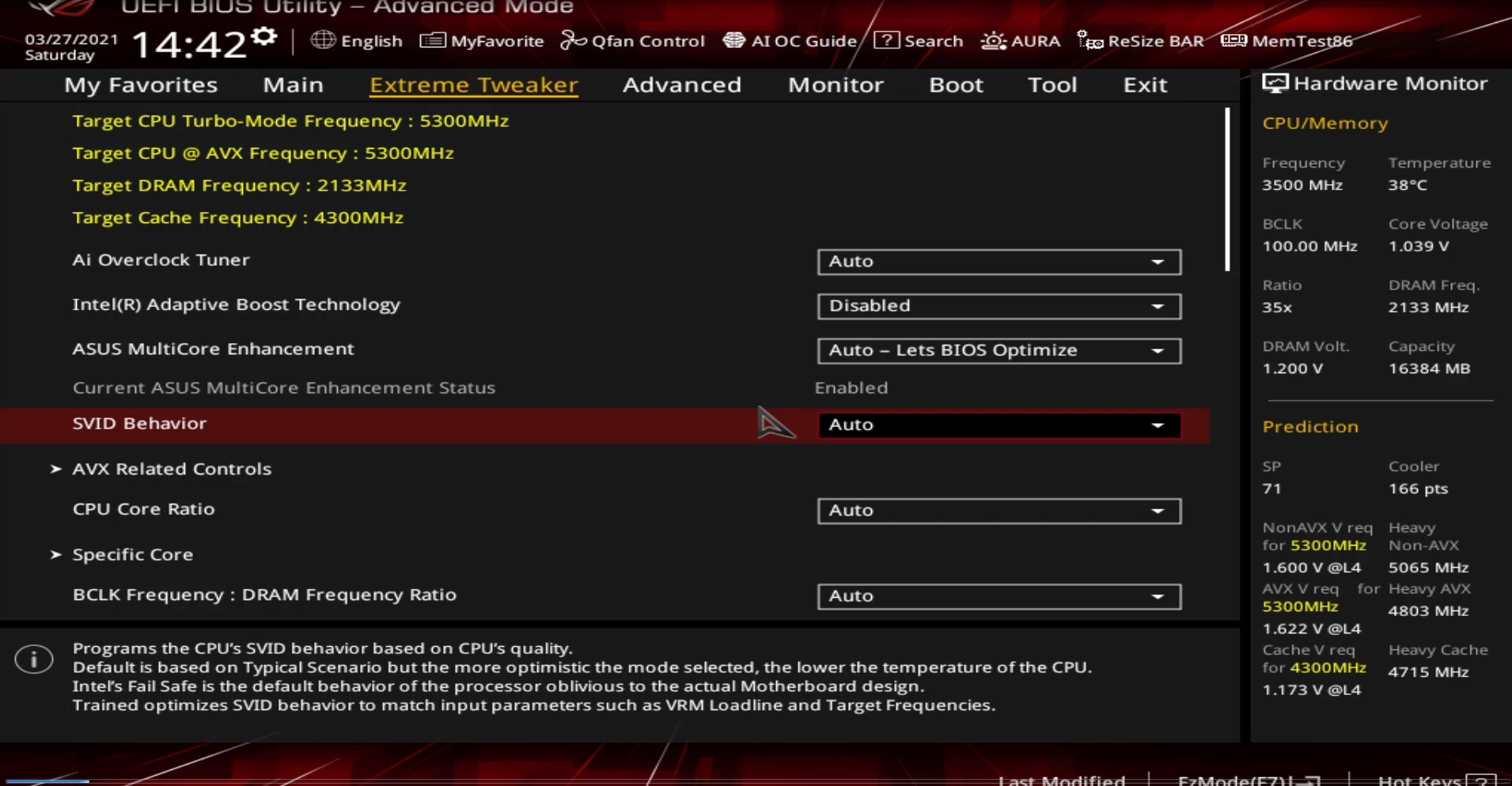Open Qfan Control fan icon
This screenshot has height=786, width=1512.
[x=573, y=40]
